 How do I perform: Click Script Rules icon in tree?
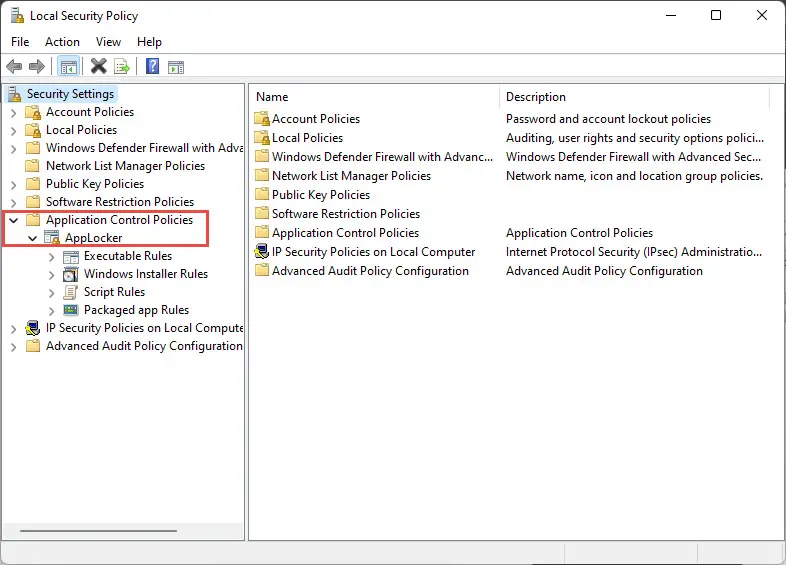[x=71, y=292]
